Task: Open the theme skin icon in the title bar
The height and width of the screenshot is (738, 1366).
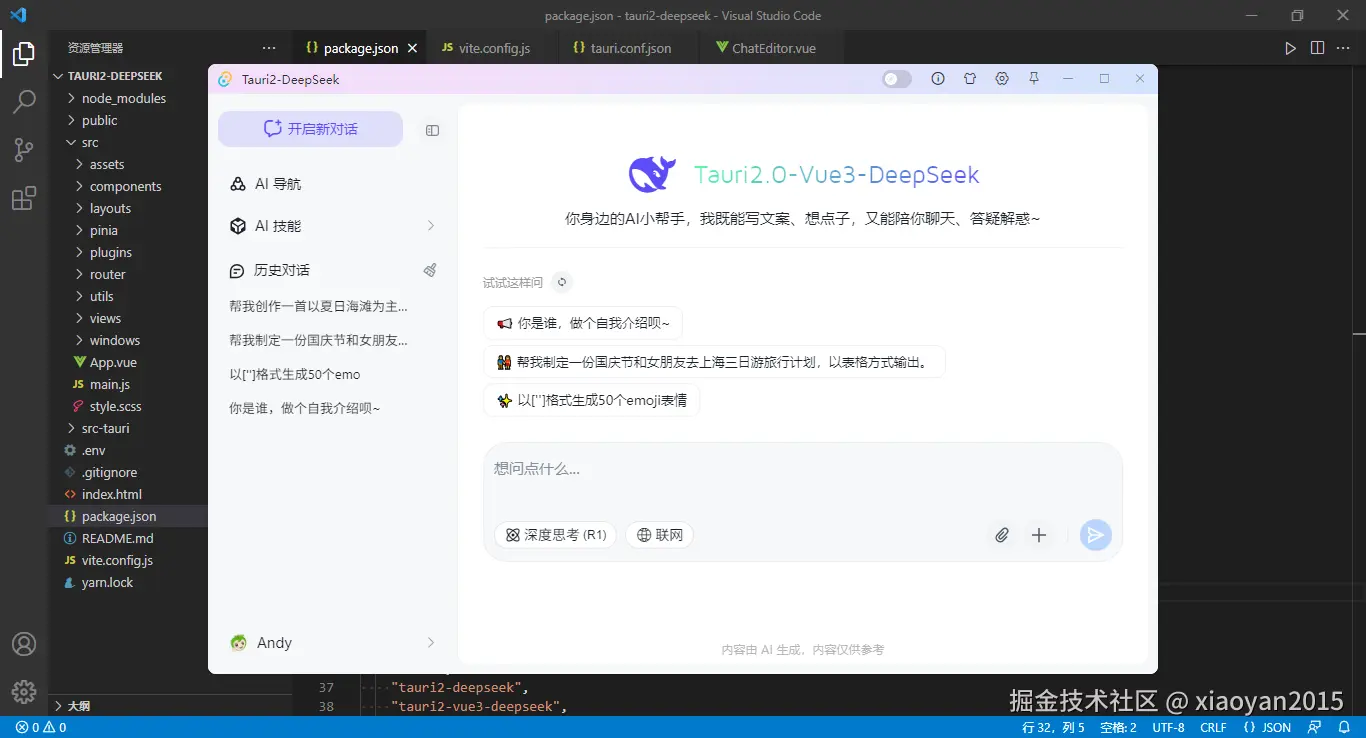Action: coord(970,78)
